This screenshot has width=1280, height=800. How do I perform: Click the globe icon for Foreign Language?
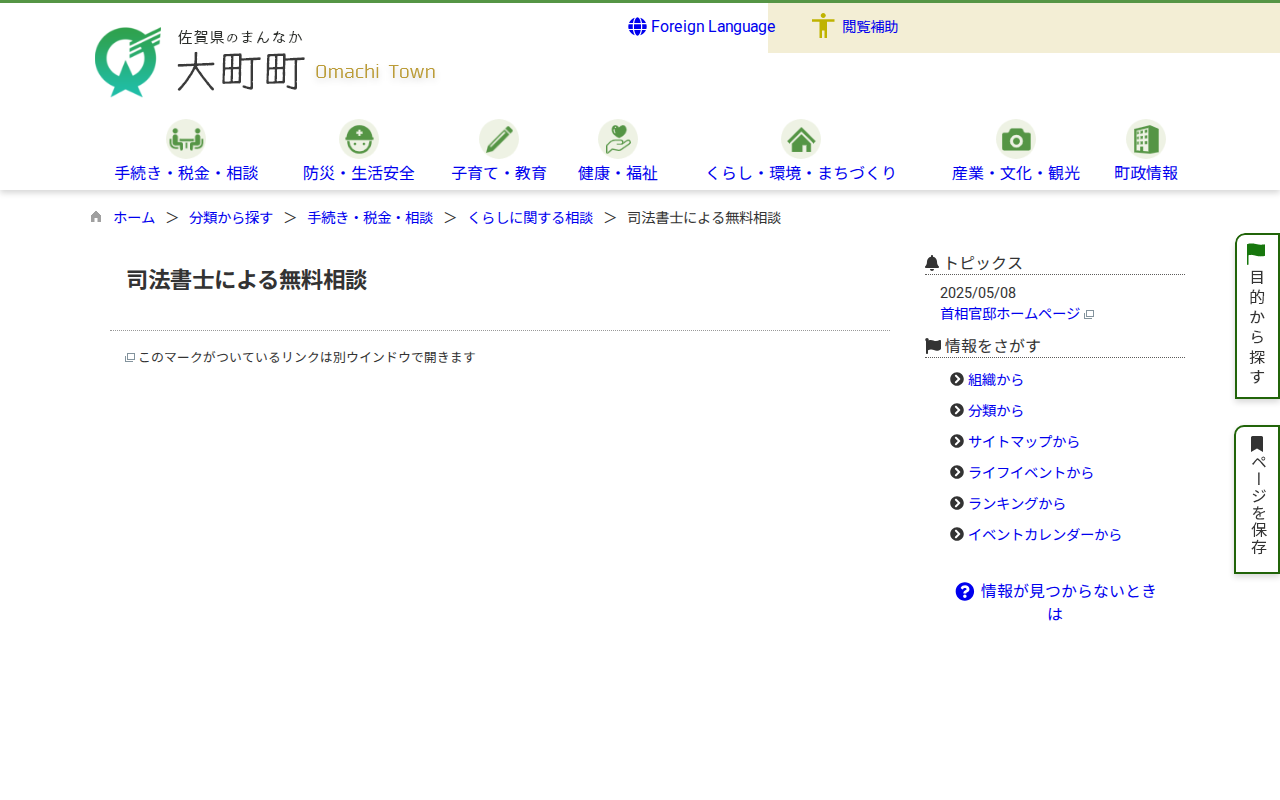pos(637,27)
